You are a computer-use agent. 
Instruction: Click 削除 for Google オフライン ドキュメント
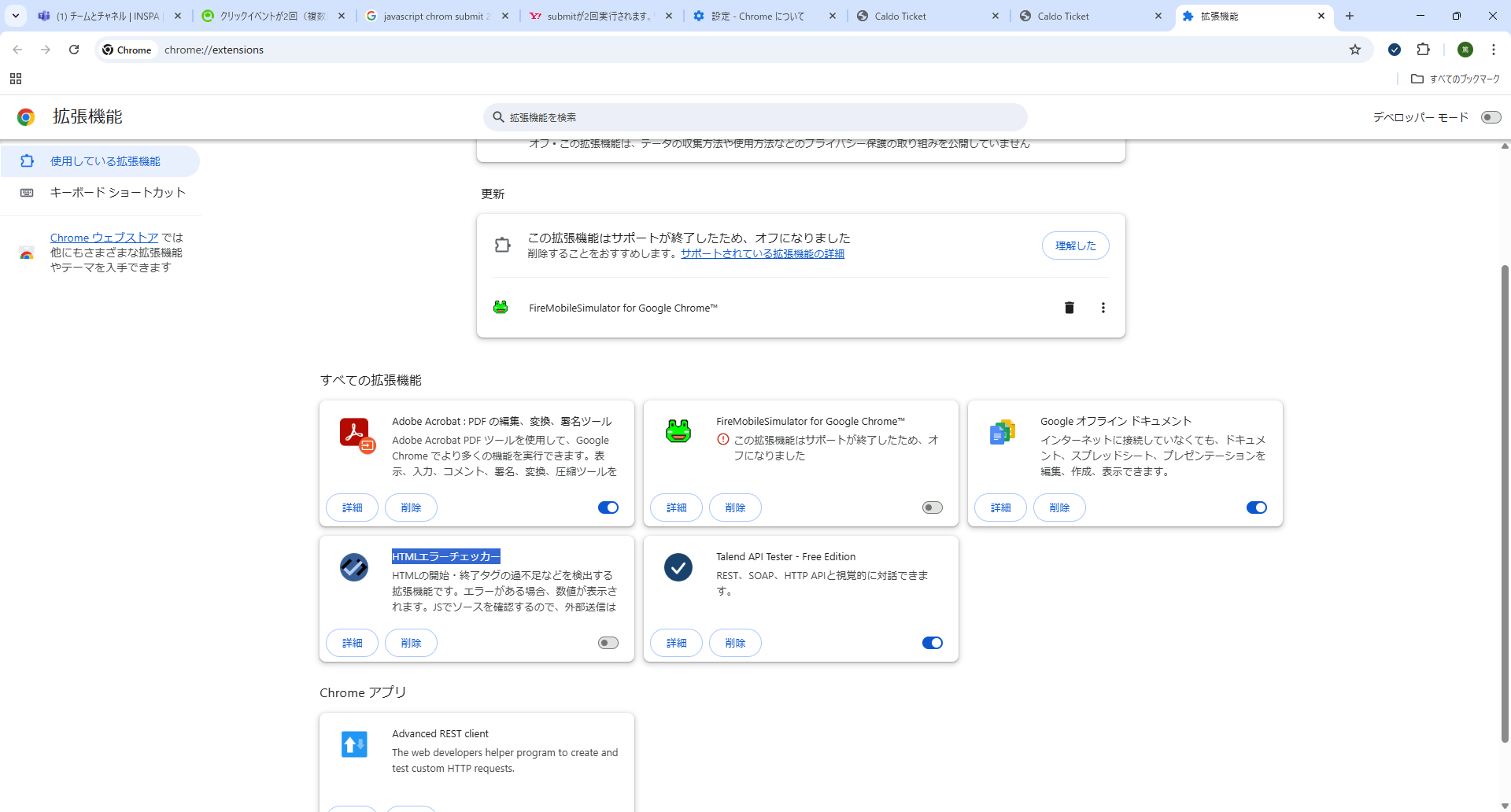[x=1059, y=507]
